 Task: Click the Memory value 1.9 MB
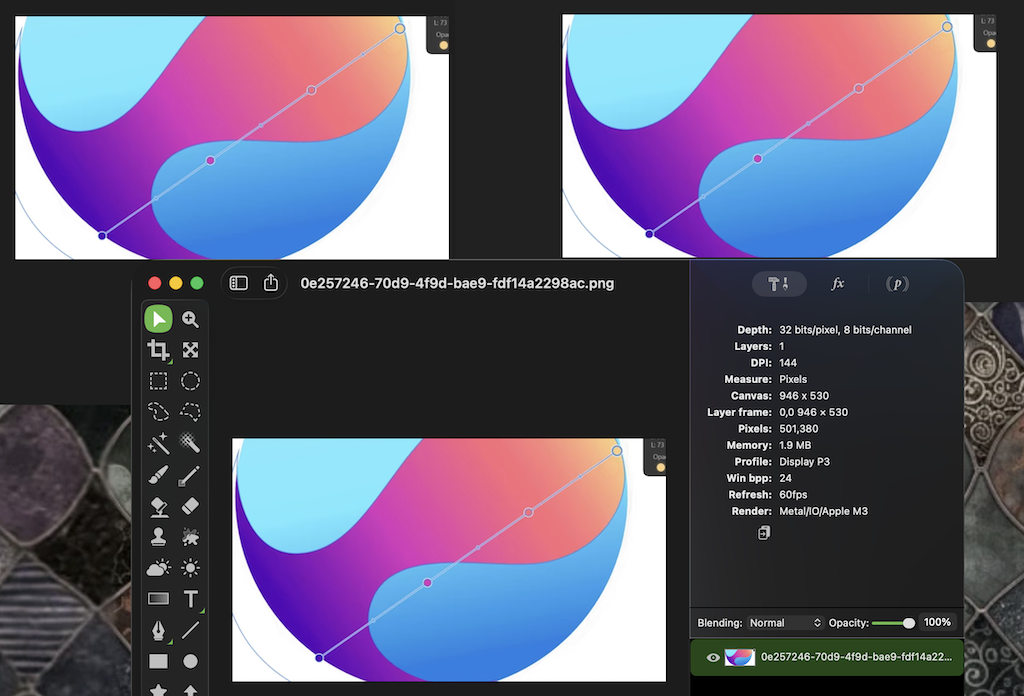tap(795, 445)
